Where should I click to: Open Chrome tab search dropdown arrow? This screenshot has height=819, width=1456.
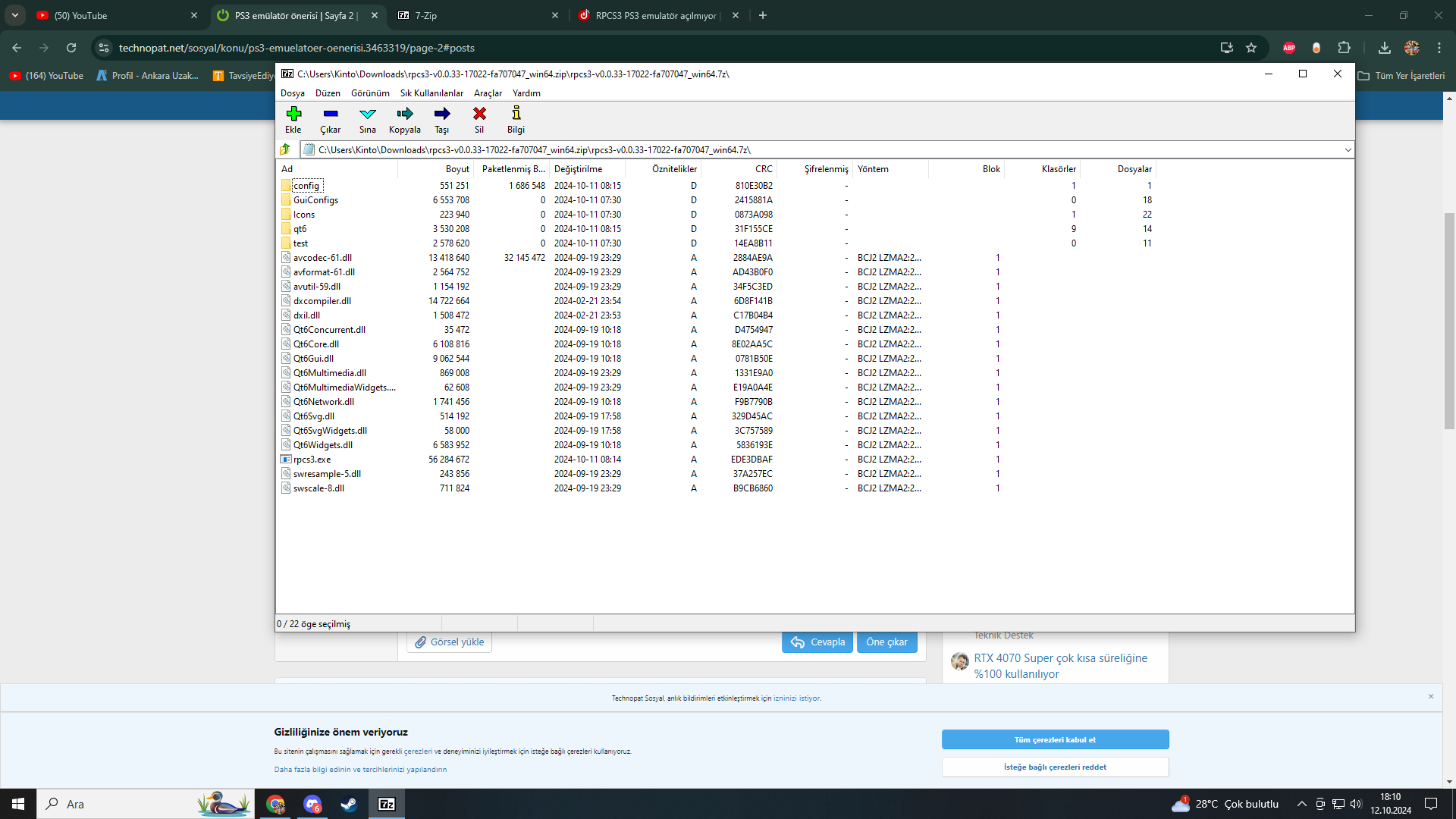click(x=15, y=15)
